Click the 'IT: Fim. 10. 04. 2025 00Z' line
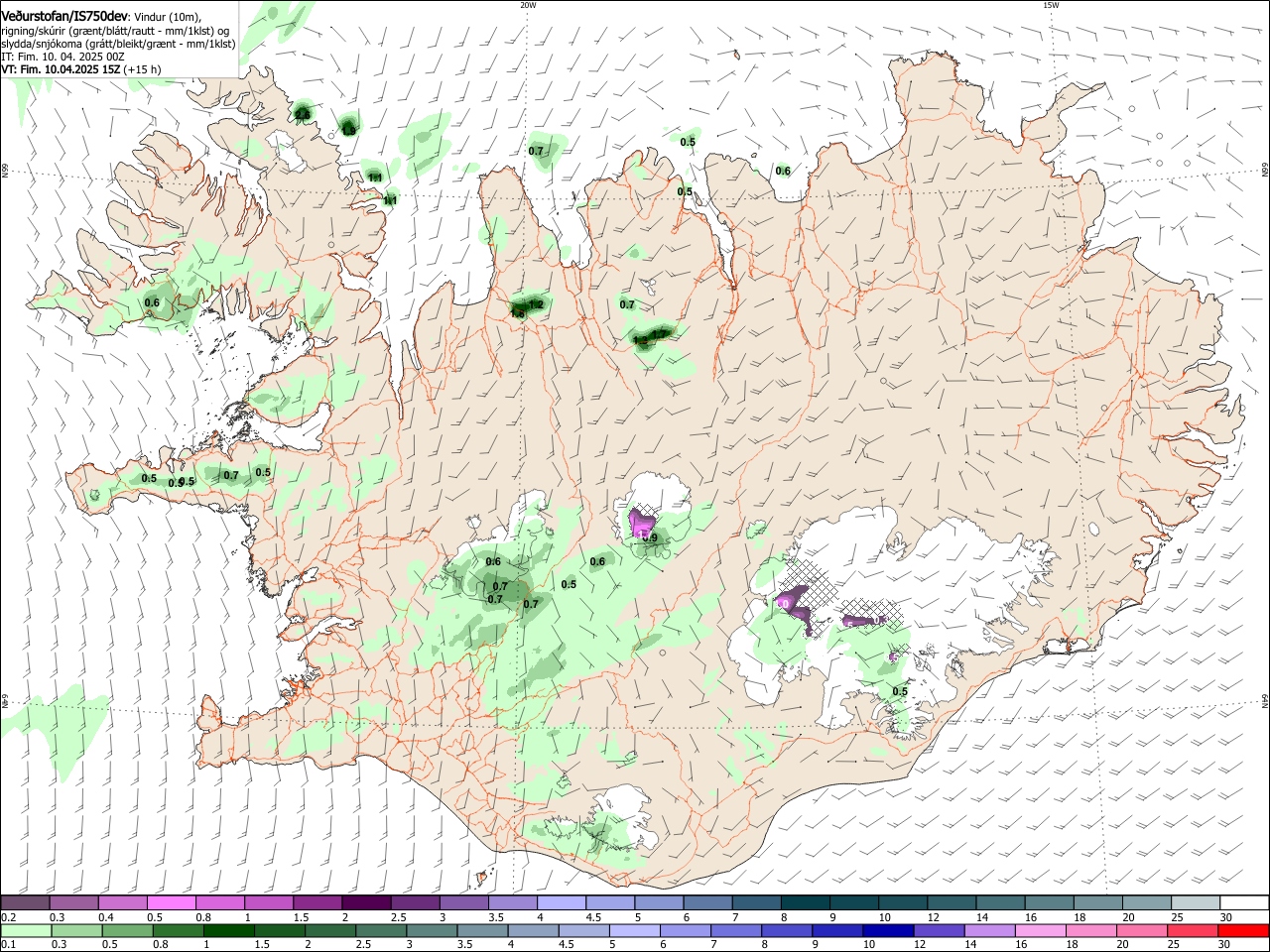 coord(63,57)
